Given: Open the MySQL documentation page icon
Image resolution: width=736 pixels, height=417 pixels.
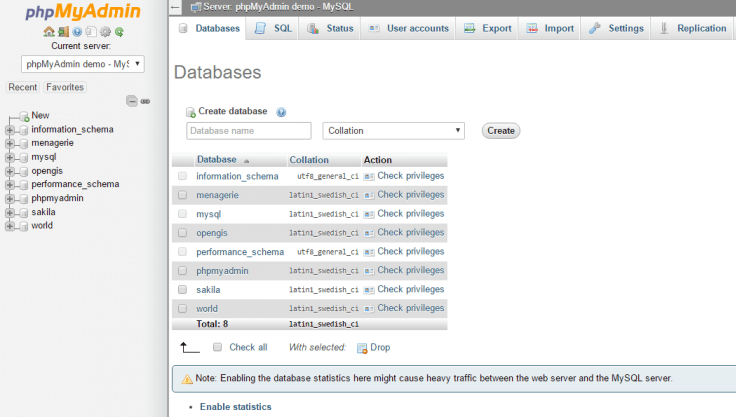Looking at the screenshot, I should coord(91,31).
